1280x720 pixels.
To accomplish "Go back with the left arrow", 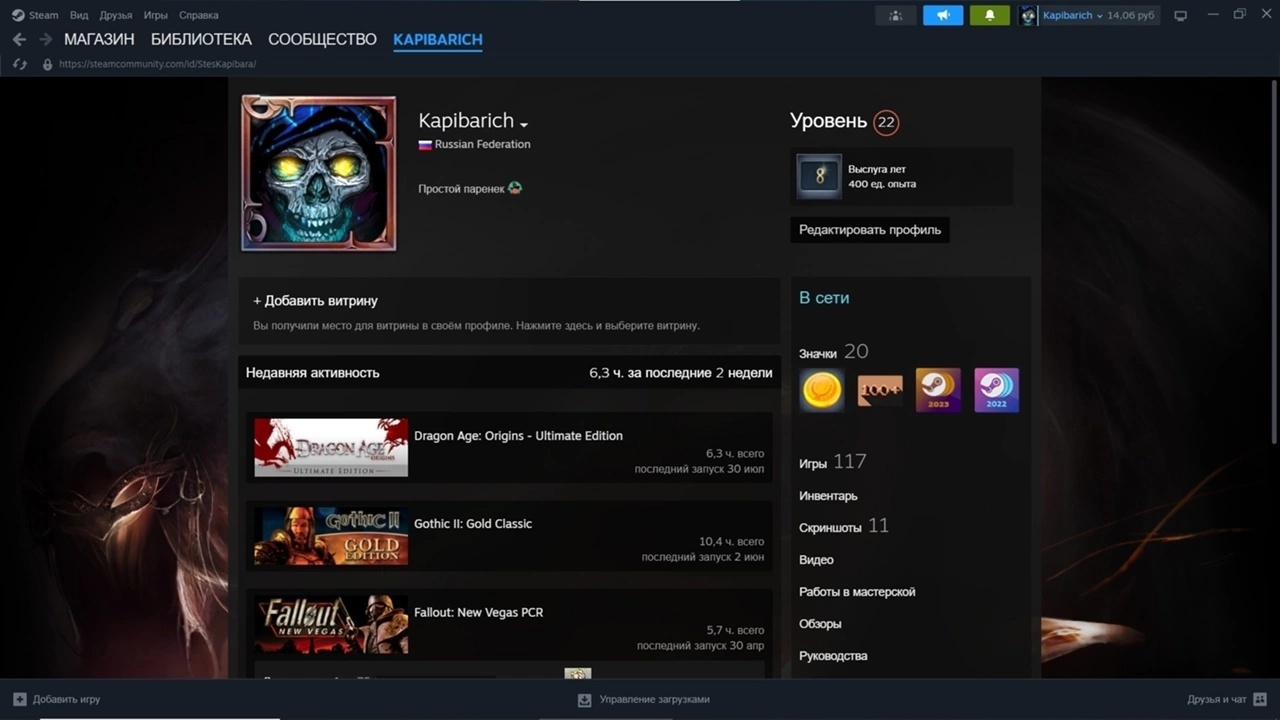I will (x=19, y=40).
